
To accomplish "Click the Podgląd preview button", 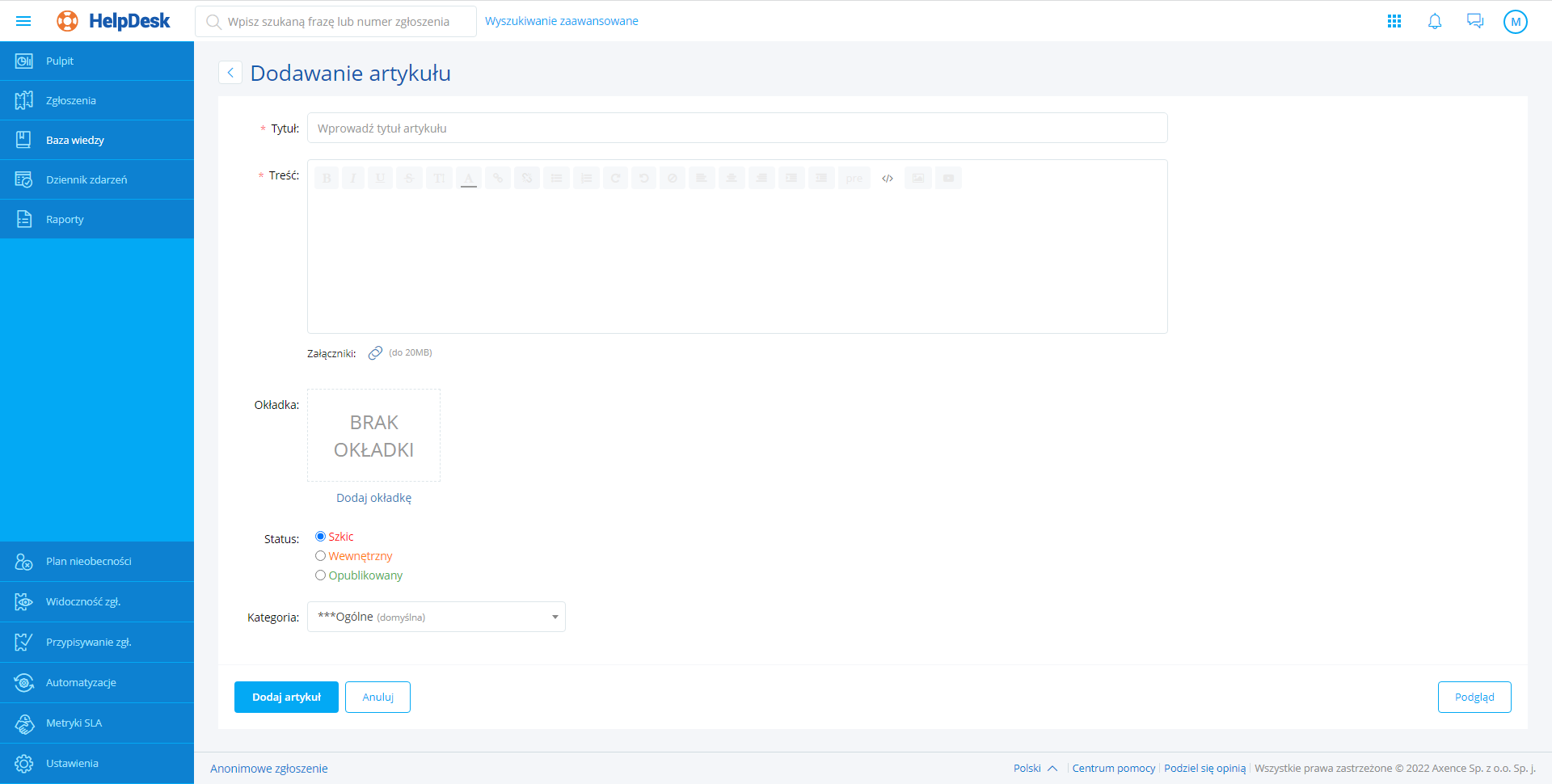I will (x=1474, y=697).
